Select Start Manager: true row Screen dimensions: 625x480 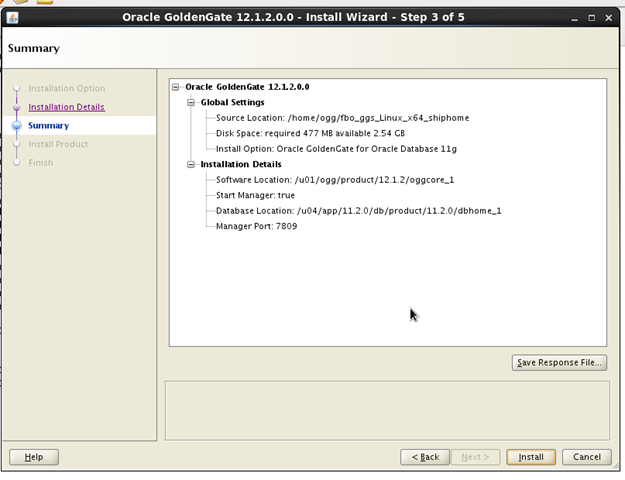[x=256, y=195]
